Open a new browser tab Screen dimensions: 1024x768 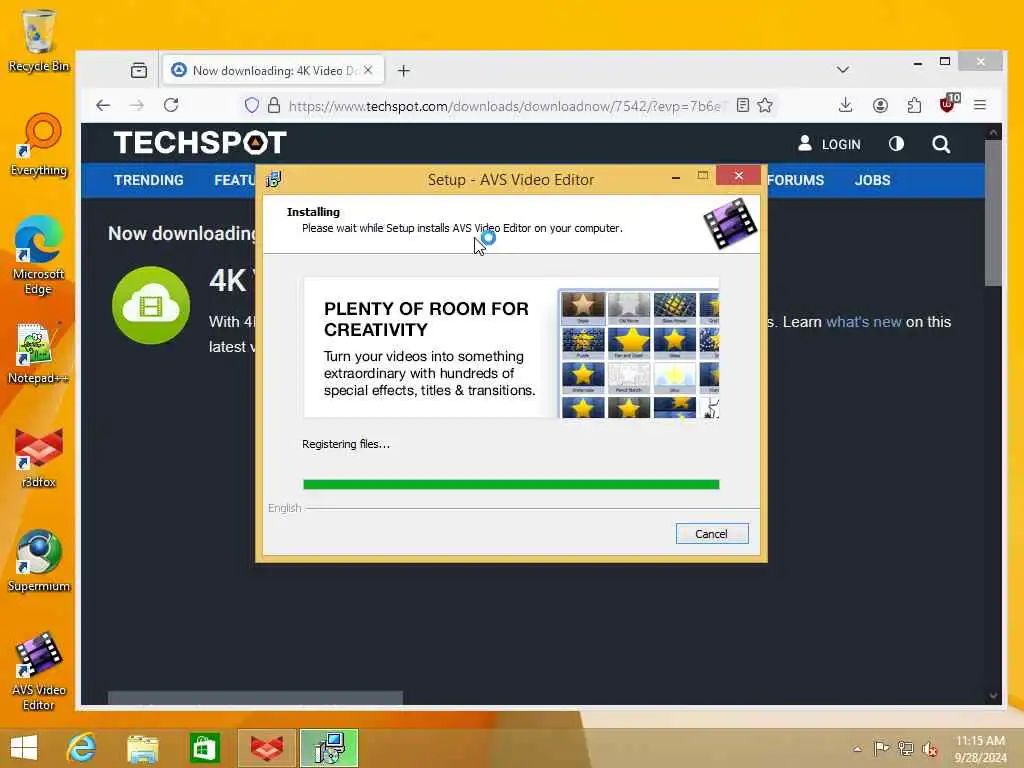point(404,71)
